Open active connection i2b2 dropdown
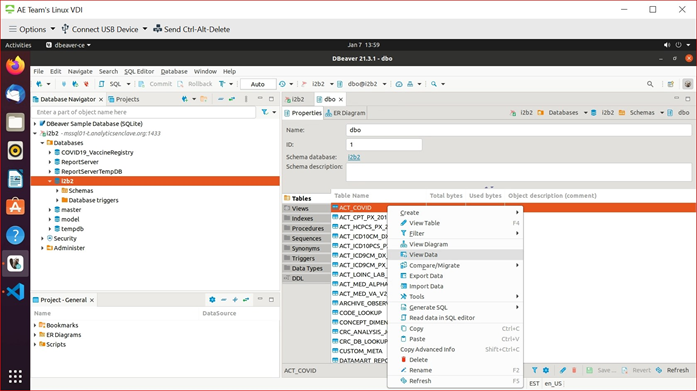The height and width of the screenshot is (391, 697). coord(332,84)
